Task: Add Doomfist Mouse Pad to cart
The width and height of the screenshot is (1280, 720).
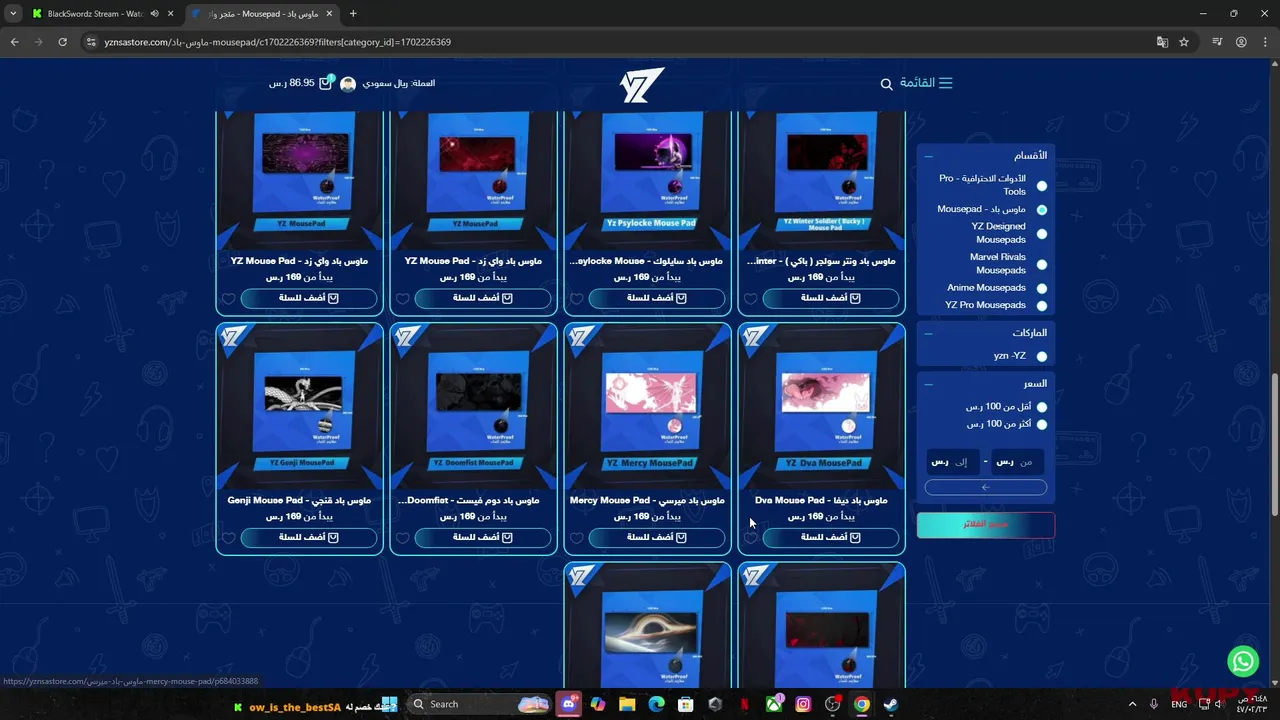Action: tap(483, 538)
